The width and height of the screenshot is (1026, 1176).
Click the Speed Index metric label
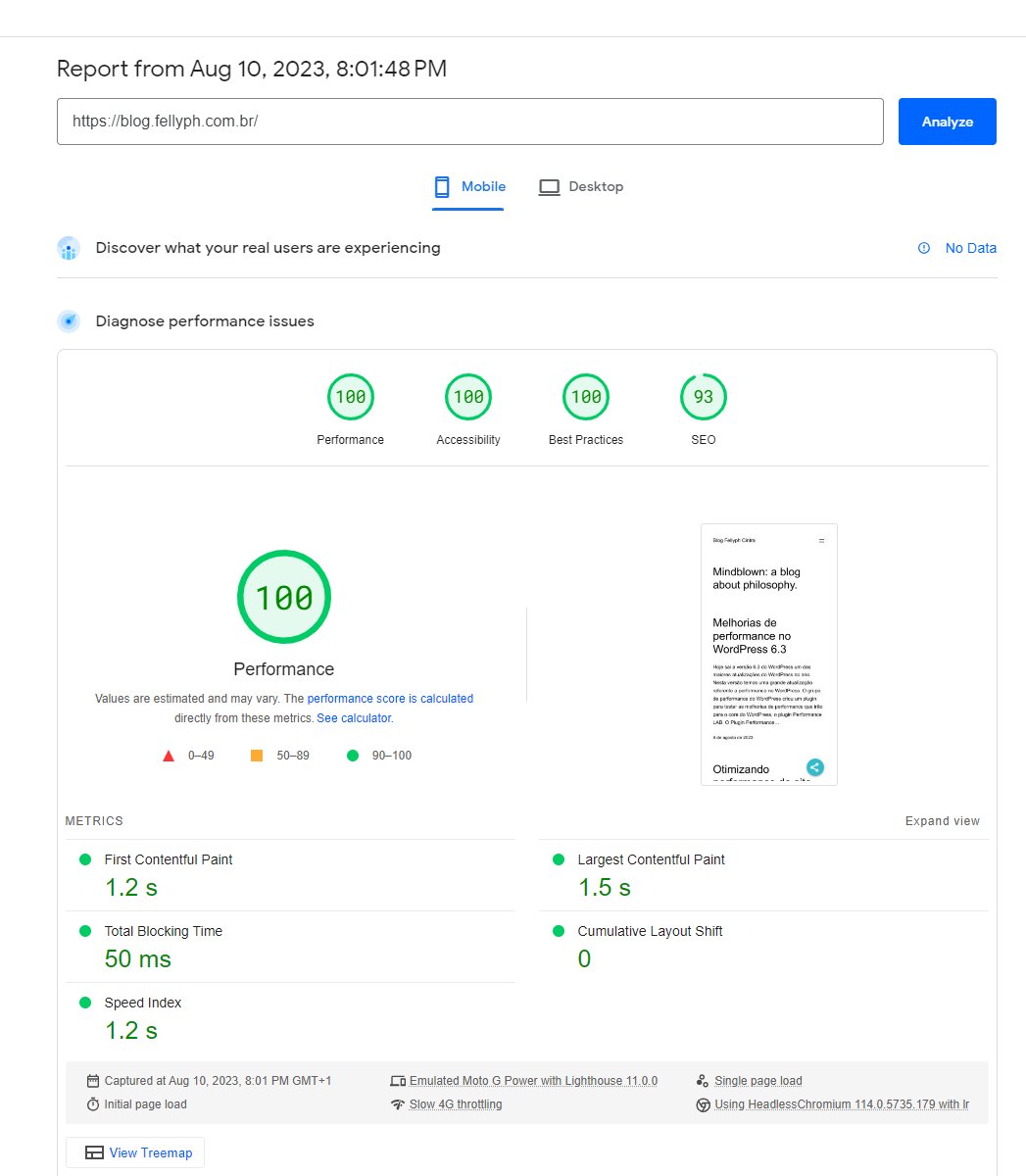coord(143,1003)
